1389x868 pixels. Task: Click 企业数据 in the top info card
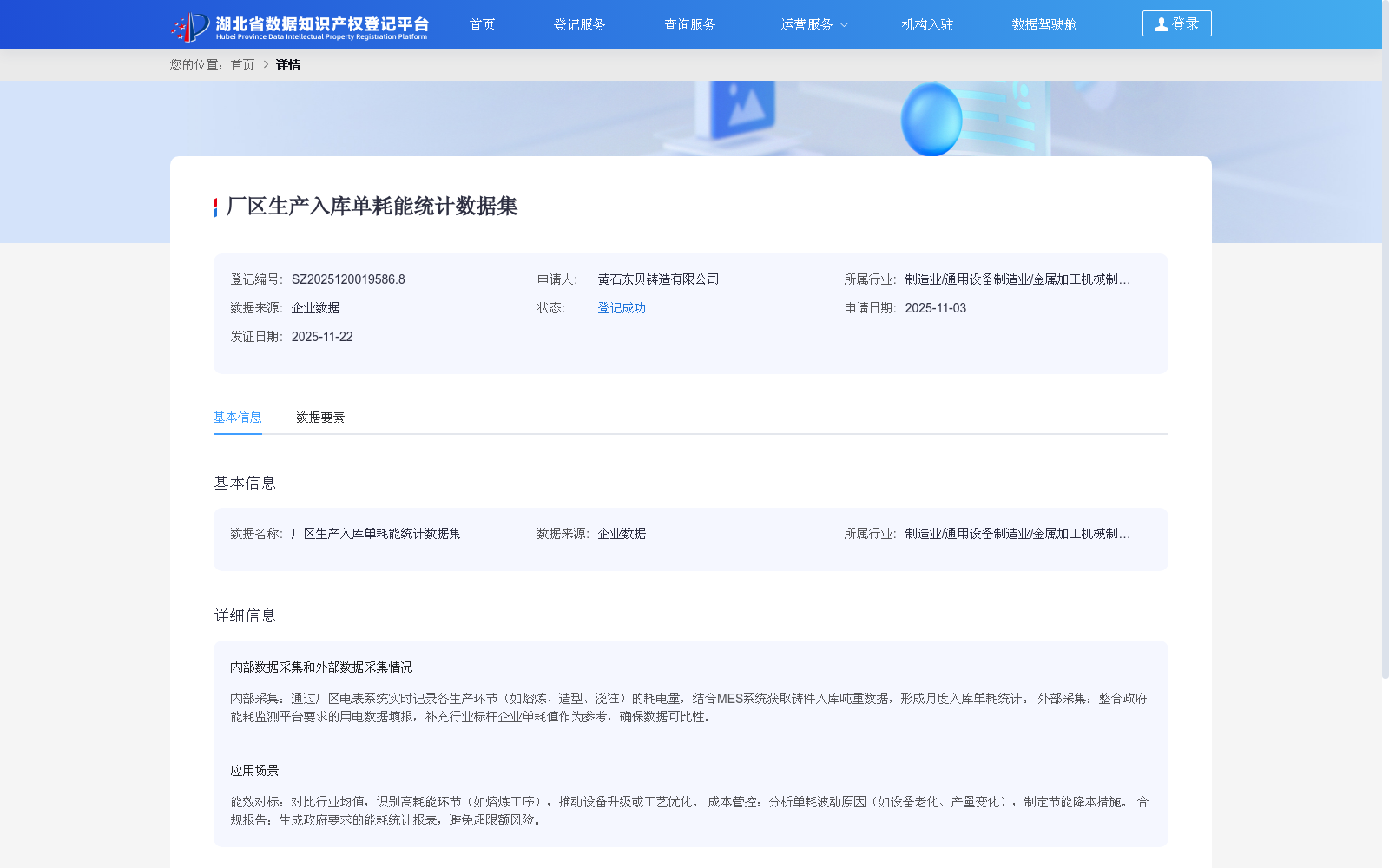click(315, 308)
